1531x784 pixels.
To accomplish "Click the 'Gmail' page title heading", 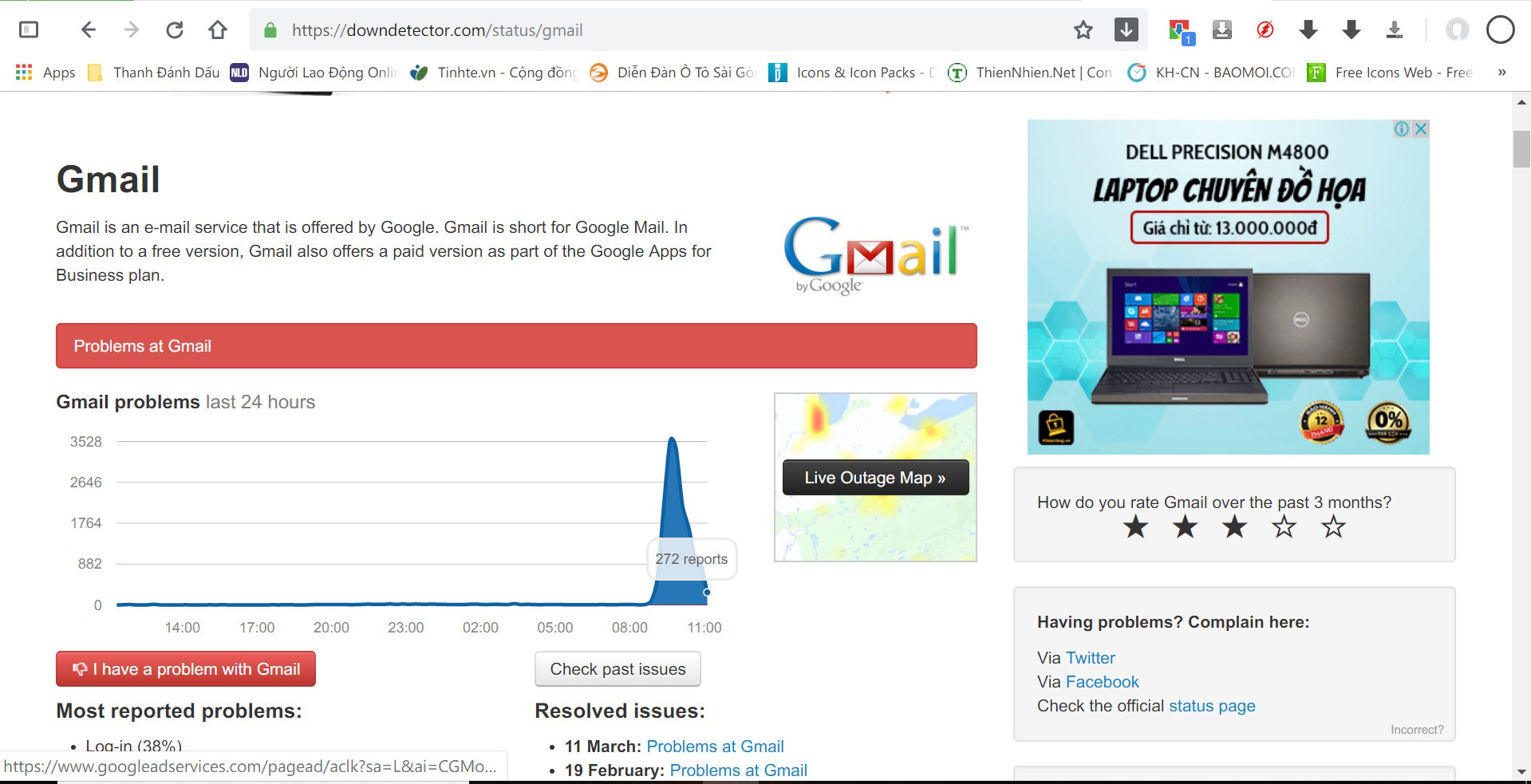I will click(108, 179).
